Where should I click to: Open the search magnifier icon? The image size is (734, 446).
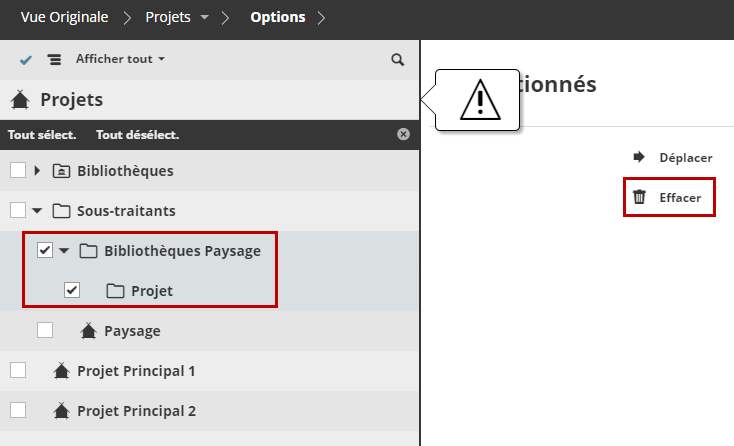click(x=398, y=60)
